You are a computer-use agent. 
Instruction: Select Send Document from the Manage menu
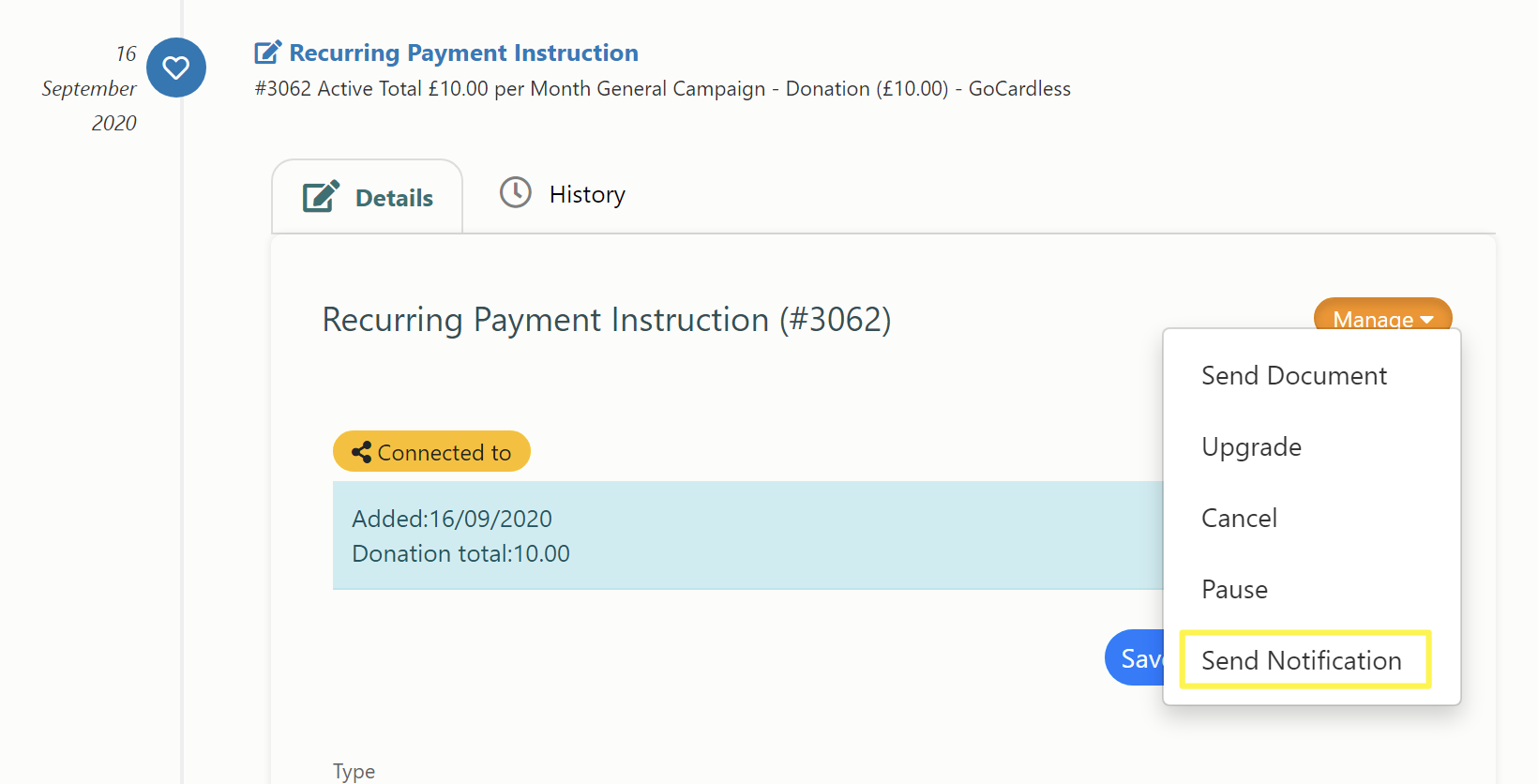click(1294, 375)
